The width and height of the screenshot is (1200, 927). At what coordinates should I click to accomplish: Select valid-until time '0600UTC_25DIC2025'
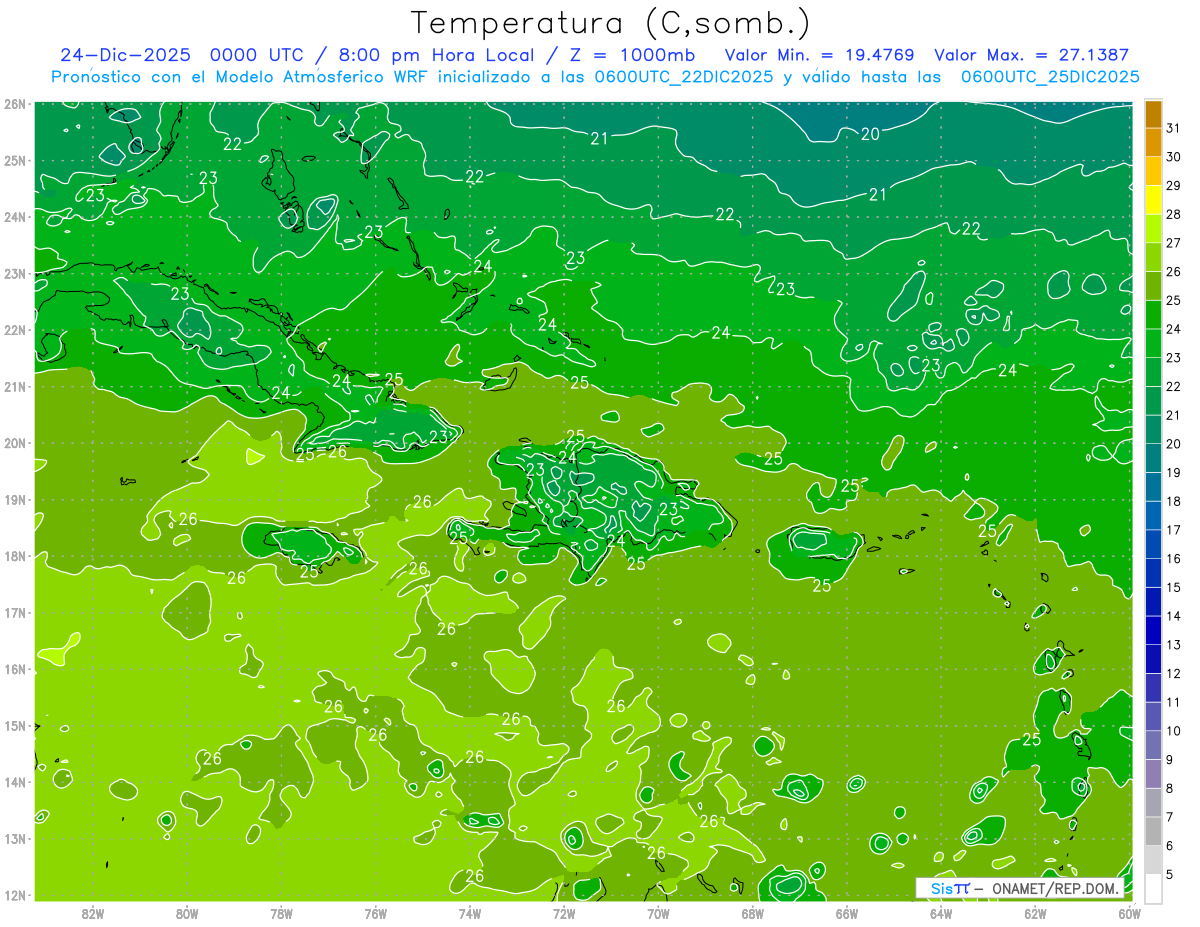point(1049,77)
